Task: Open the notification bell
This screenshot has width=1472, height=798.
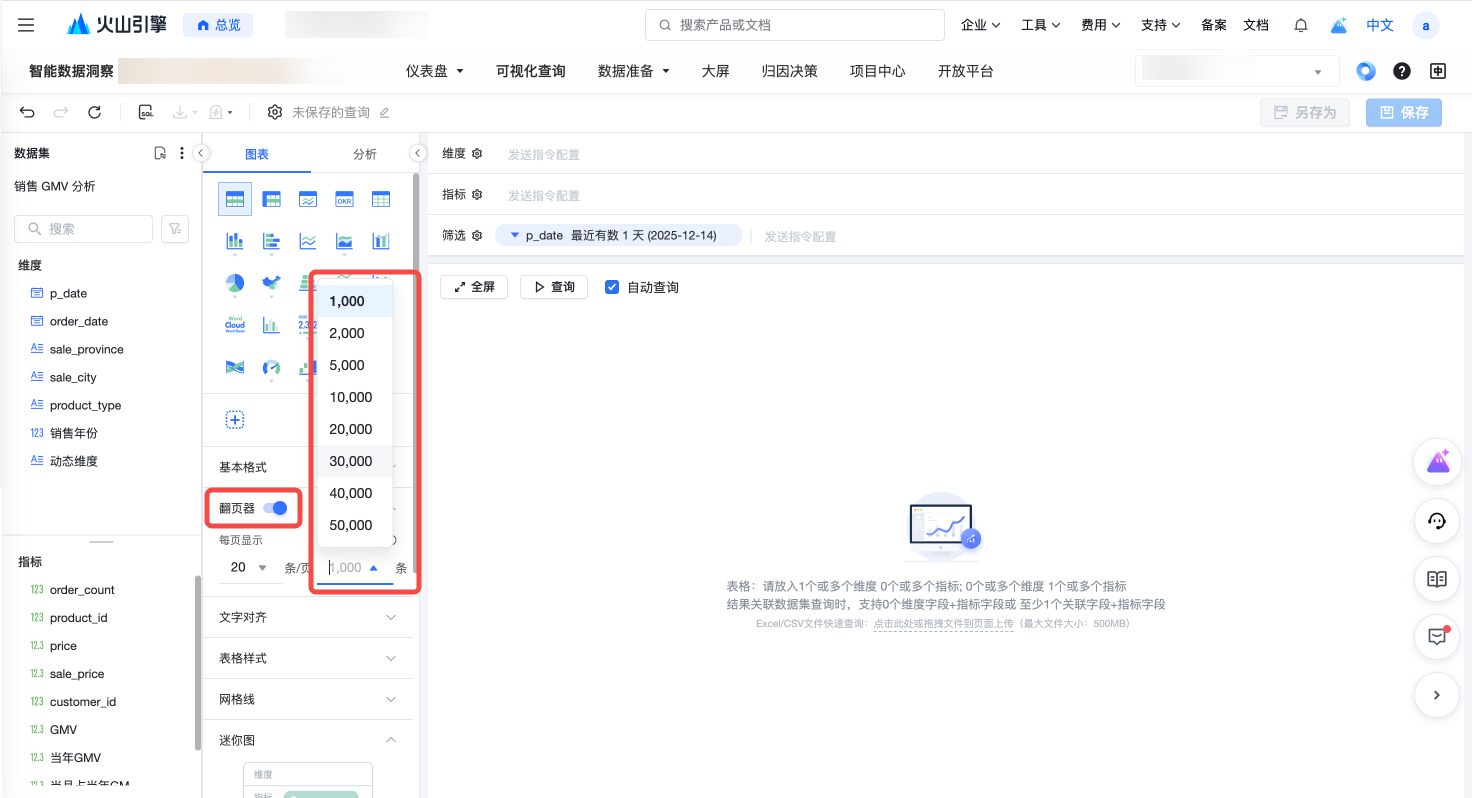Action: click(1300, 25)
